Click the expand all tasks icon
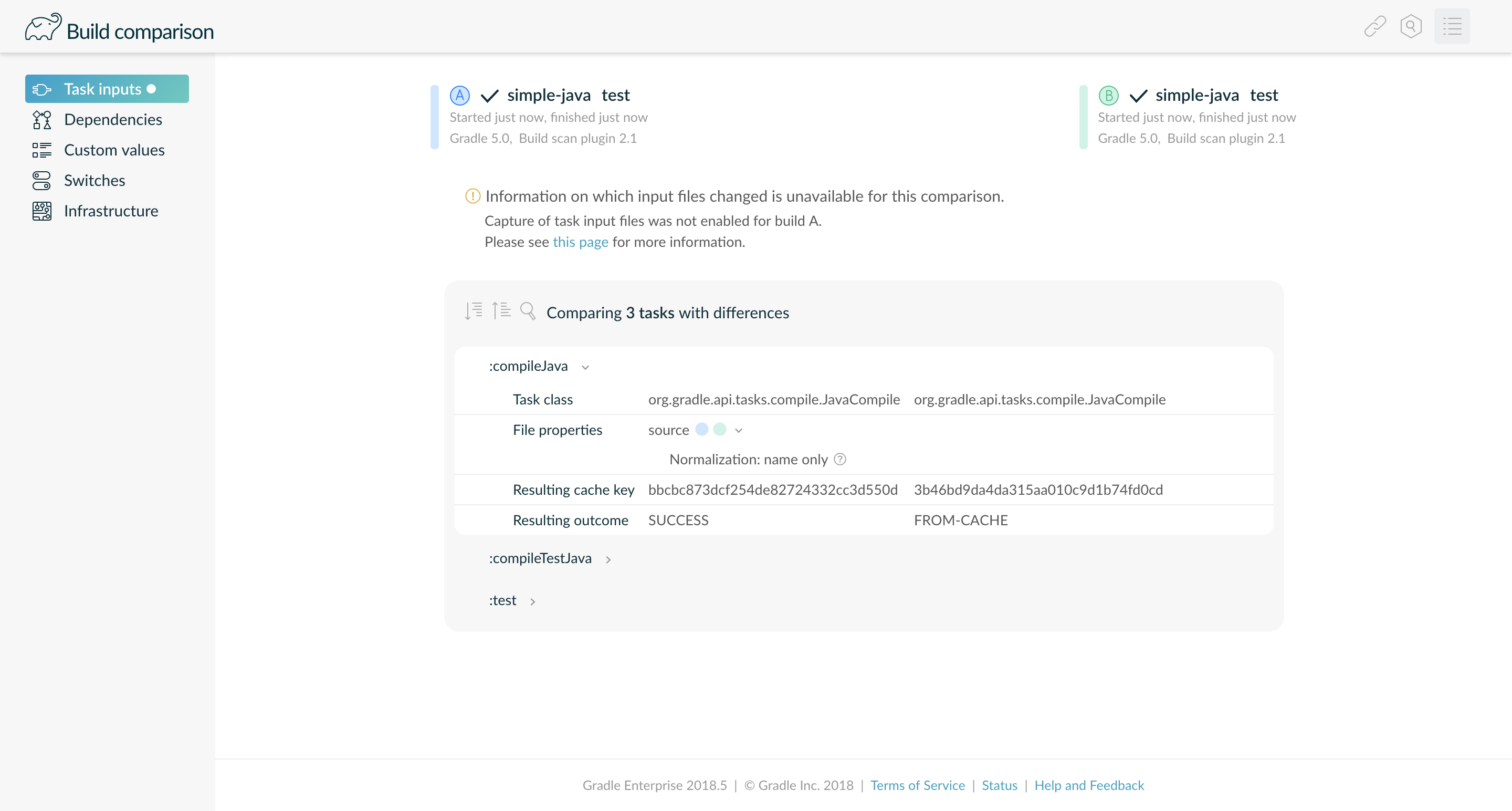1512x811 pixels. coord(473,310)
